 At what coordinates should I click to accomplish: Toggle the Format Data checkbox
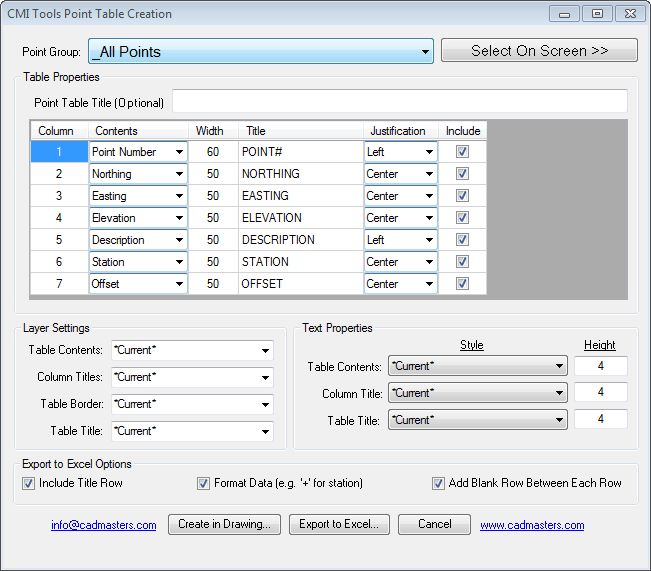[204, 484]
